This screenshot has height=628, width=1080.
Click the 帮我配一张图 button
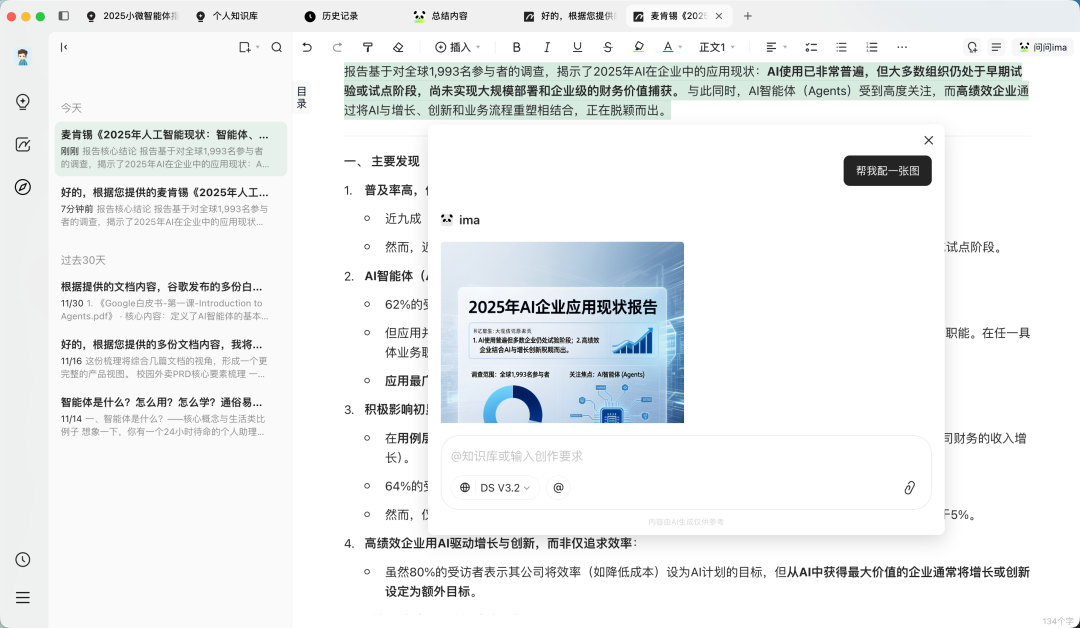click(x=887, y=170)
